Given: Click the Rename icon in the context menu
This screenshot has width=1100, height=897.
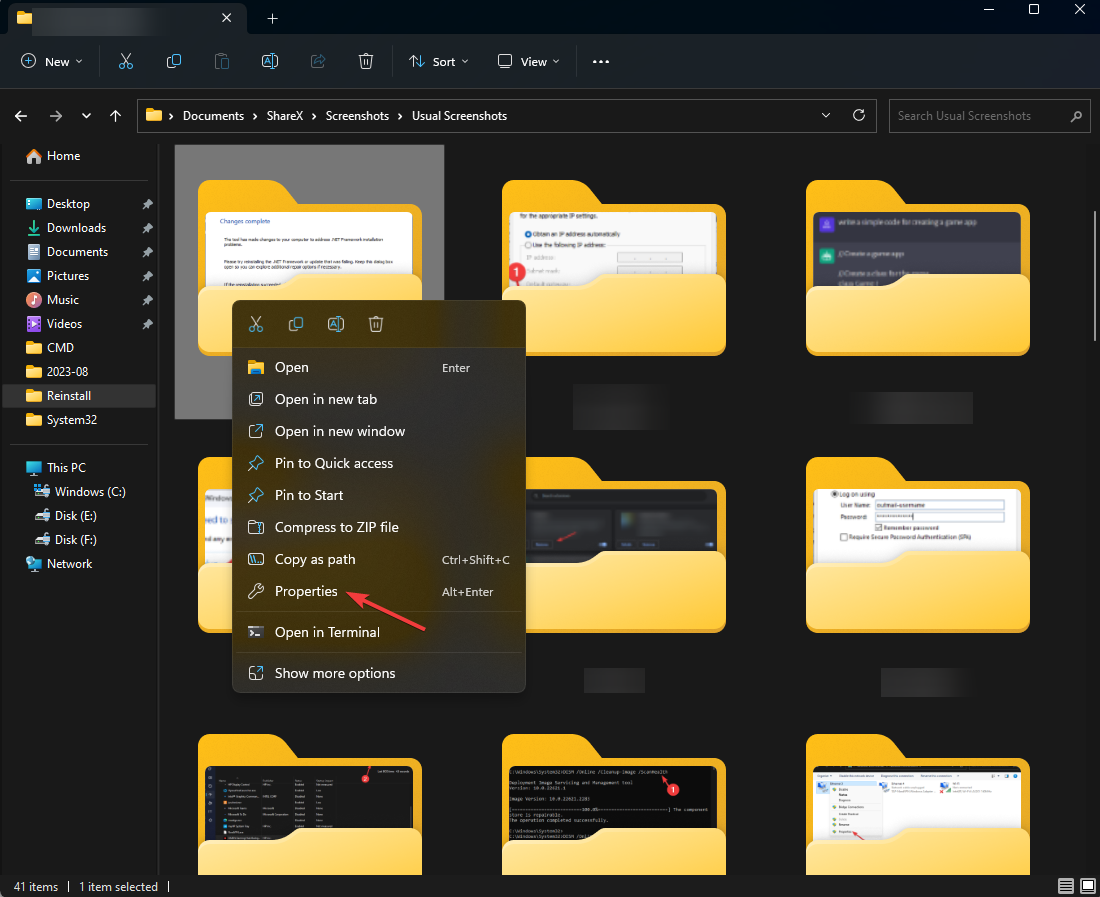Looking at the screenshot, I should tap(336, 324).
